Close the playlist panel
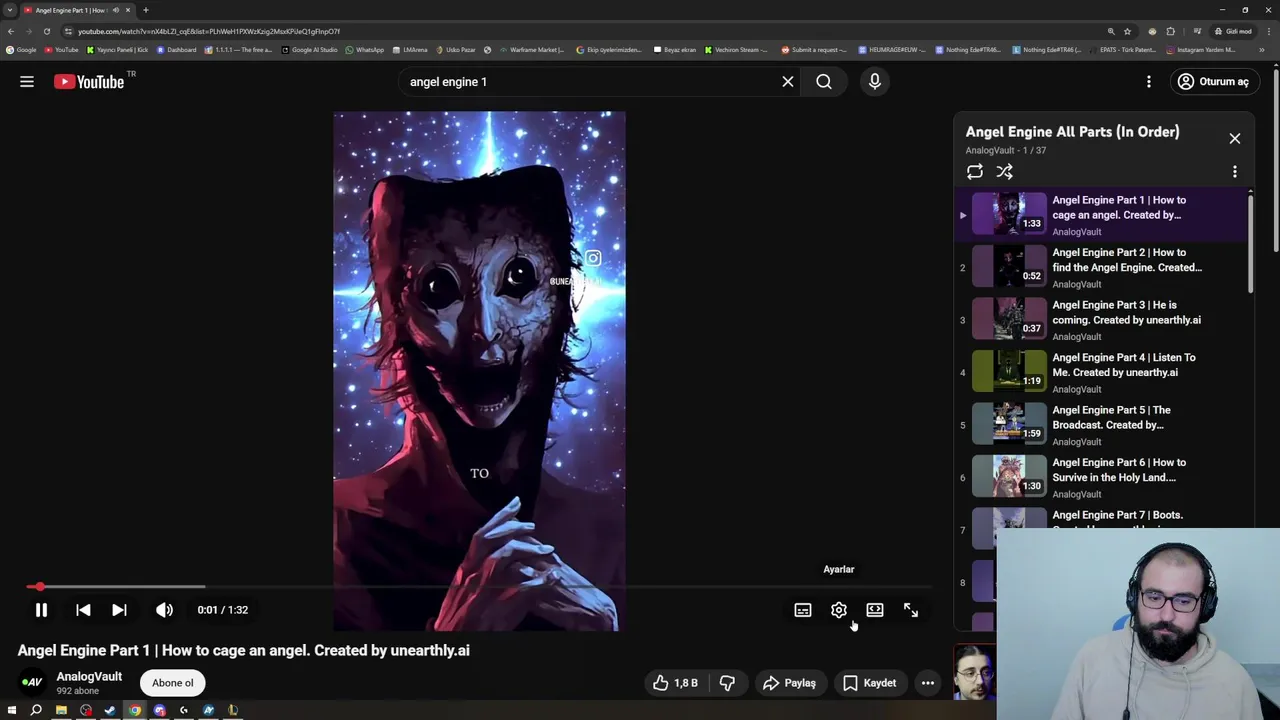Viewport: 1280px width, 720px height. tap(1235, 139)
